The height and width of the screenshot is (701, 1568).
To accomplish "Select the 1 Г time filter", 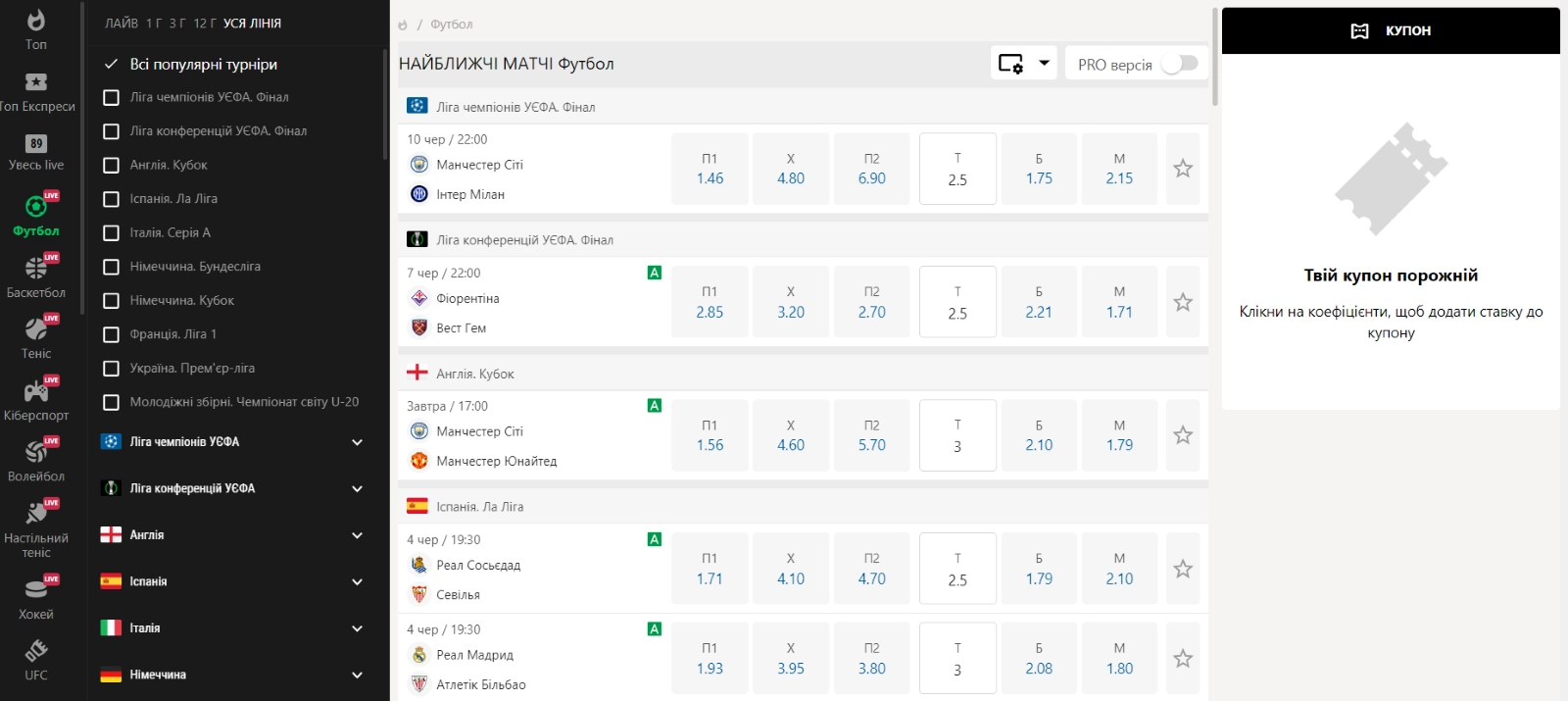I will coord(154,24).
